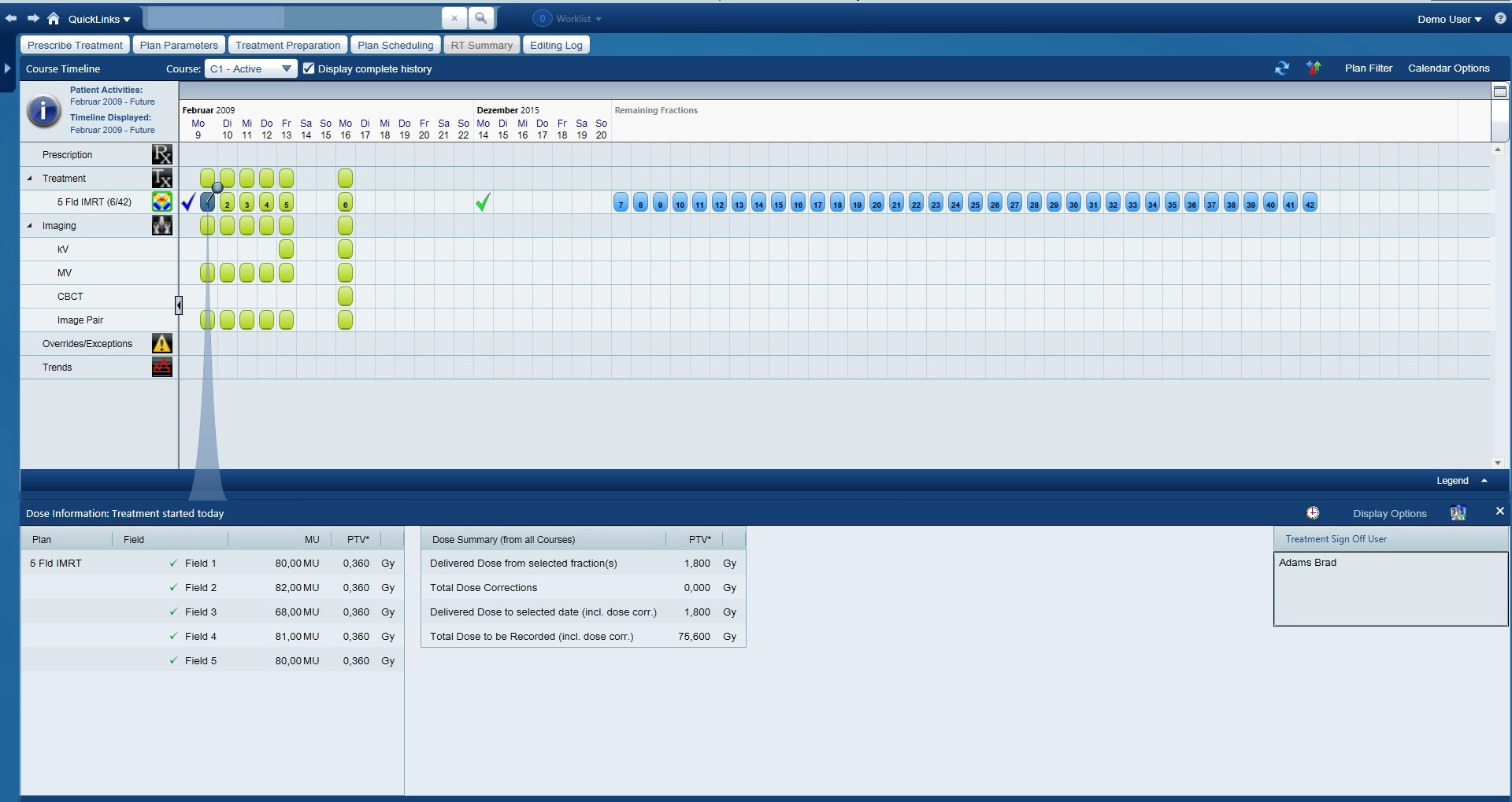1512x802 pixels.
Task: Click the Plan Filter button
Action: coord(1368,68)
